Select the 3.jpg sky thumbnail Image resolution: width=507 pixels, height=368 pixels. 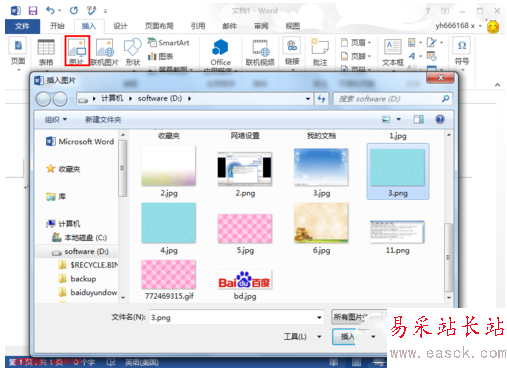coord(321,172)
